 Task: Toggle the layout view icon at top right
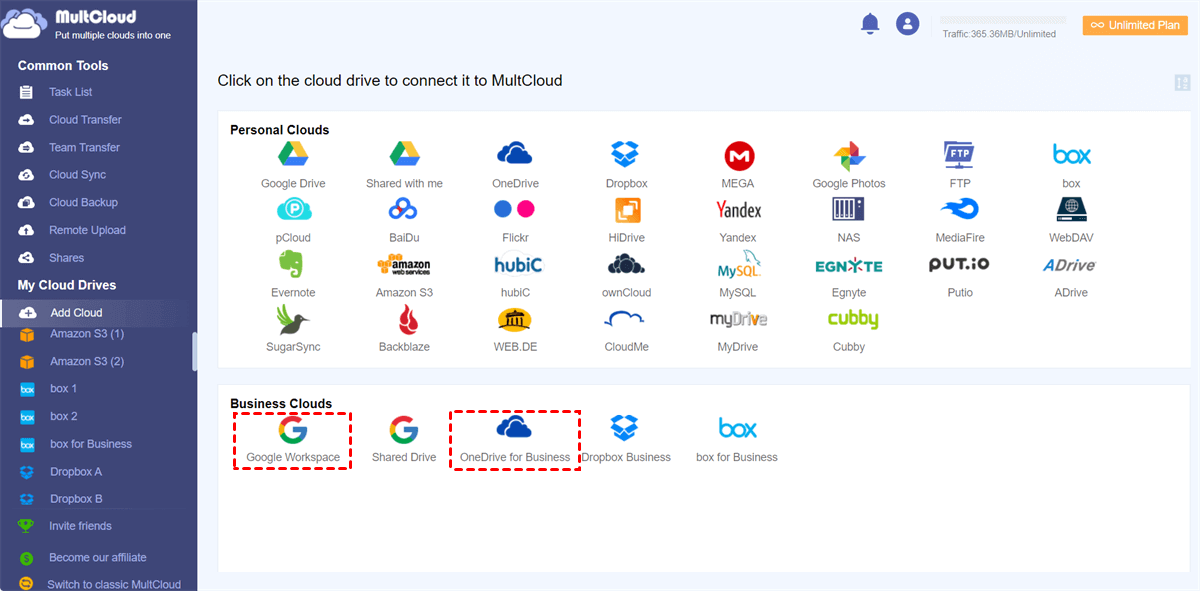1182,83
